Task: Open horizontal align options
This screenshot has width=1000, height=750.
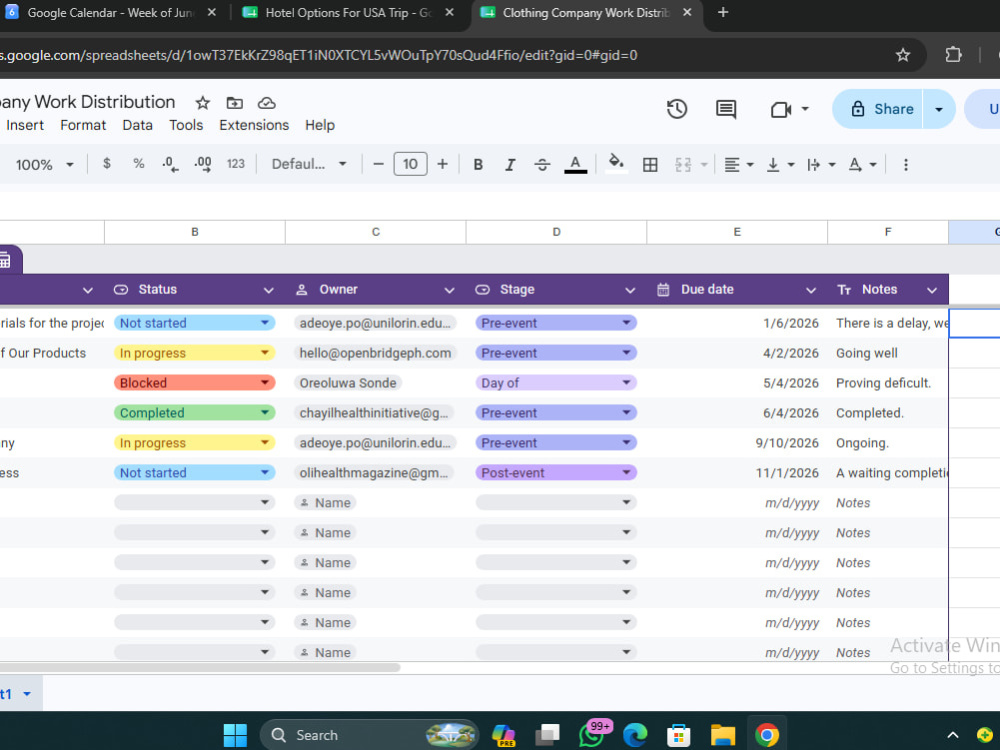Action: point(739,165)
